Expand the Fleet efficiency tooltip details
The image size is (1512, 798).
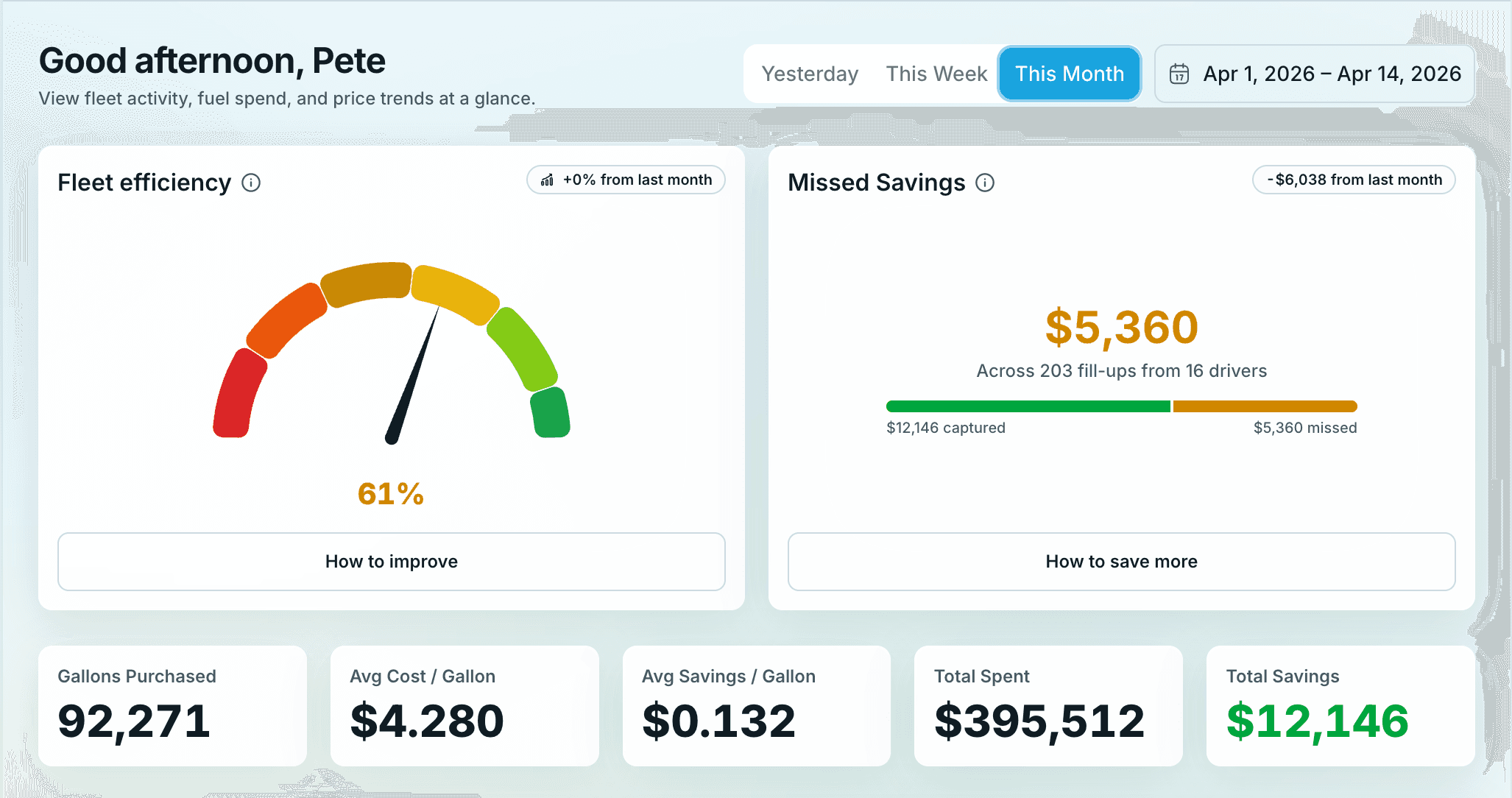(251, 183)
